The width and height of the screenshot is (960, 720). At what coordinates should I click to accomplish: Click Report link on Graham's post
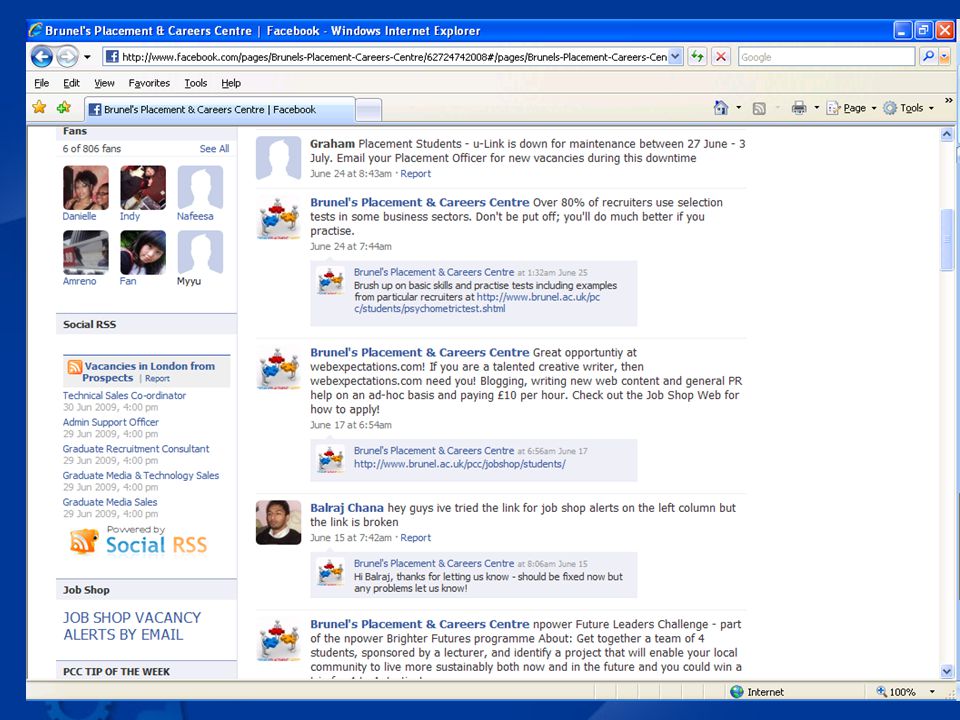tap(416, 174)
